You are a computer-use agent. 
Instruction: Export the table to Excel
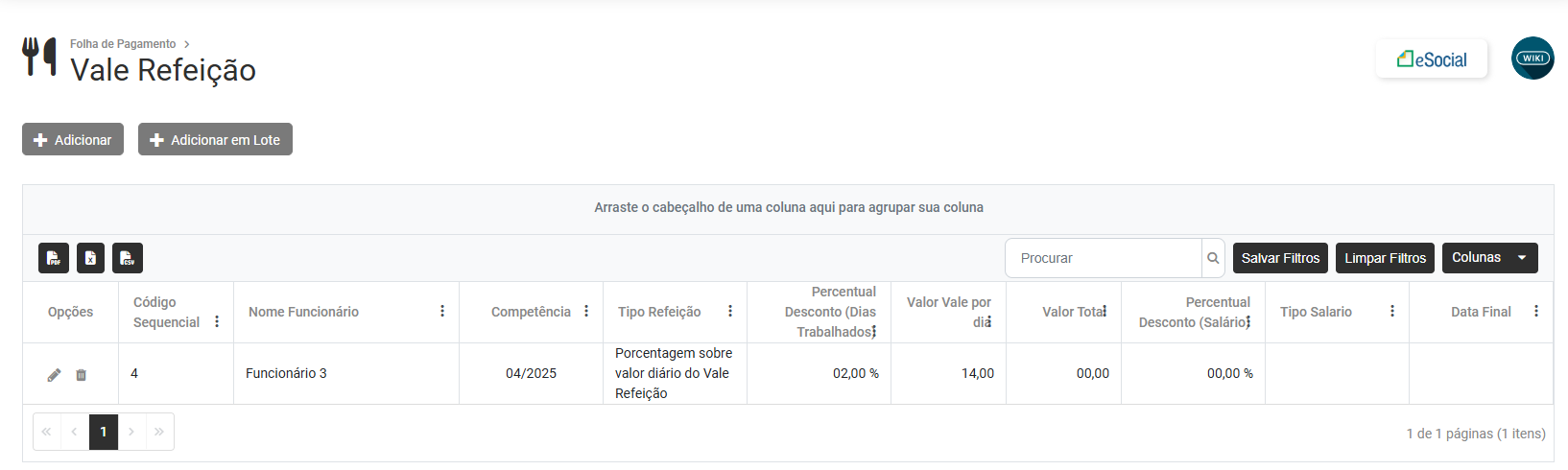click(90, 258)
